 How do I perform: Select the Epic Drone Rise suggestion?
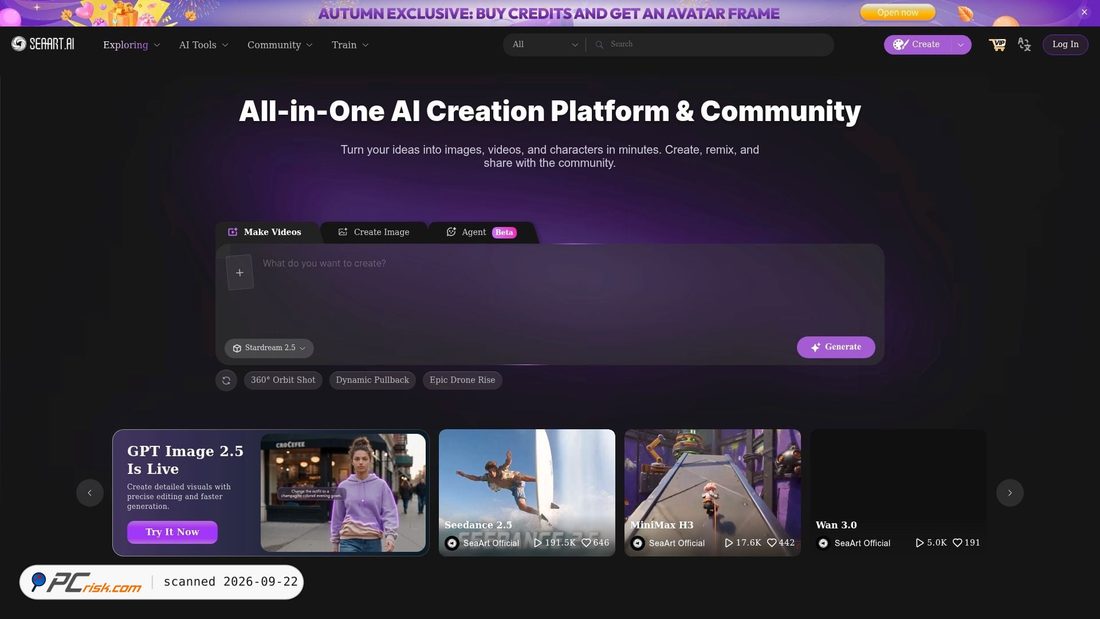click(x=462, y=380)
